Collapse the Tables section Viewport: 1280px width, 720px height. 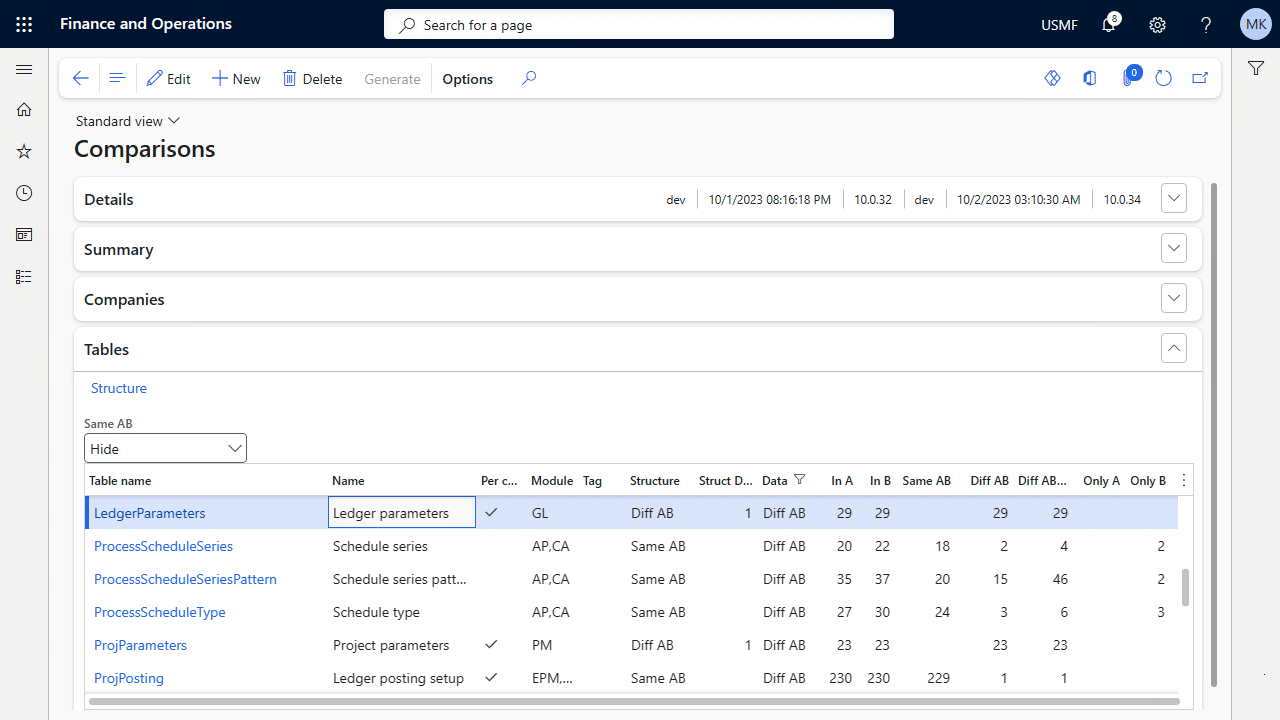1173,349
